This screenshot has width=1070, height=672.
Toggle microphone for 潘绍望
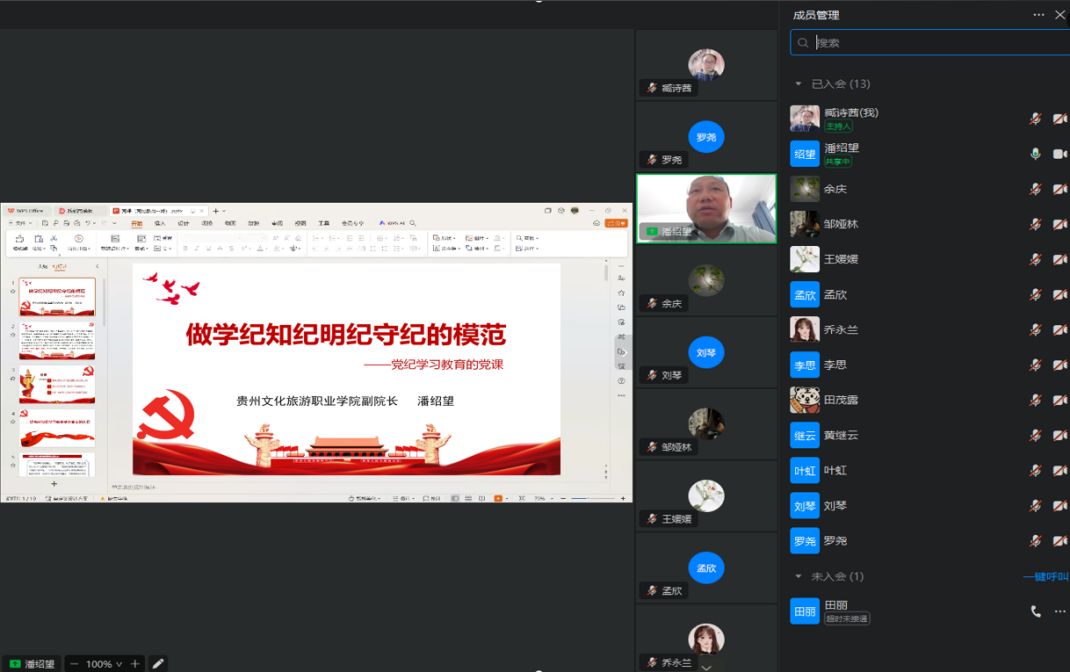point(1036,154)
